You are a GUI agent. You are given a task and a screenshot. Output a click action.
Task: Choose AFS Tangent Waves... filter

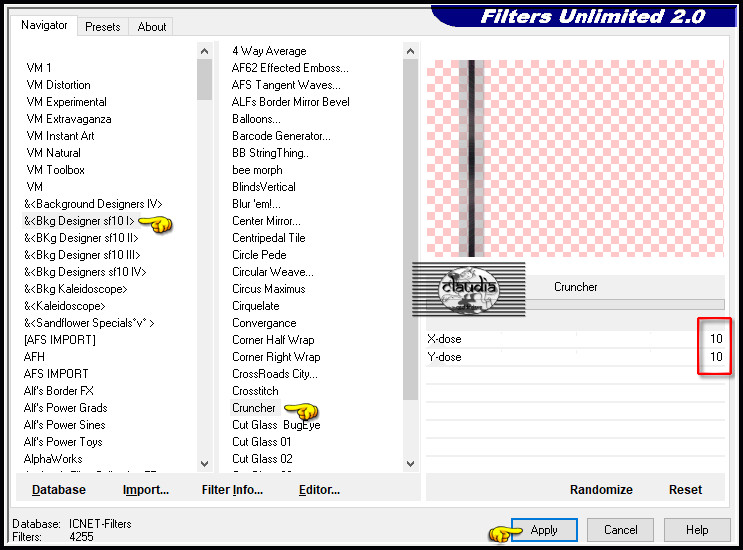[x=286, y=85]
